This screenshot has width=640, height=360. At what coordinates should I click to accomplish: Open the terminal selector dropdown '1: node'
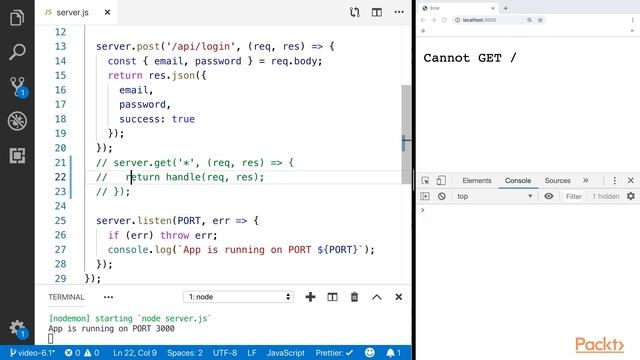(x=238, y=297)
